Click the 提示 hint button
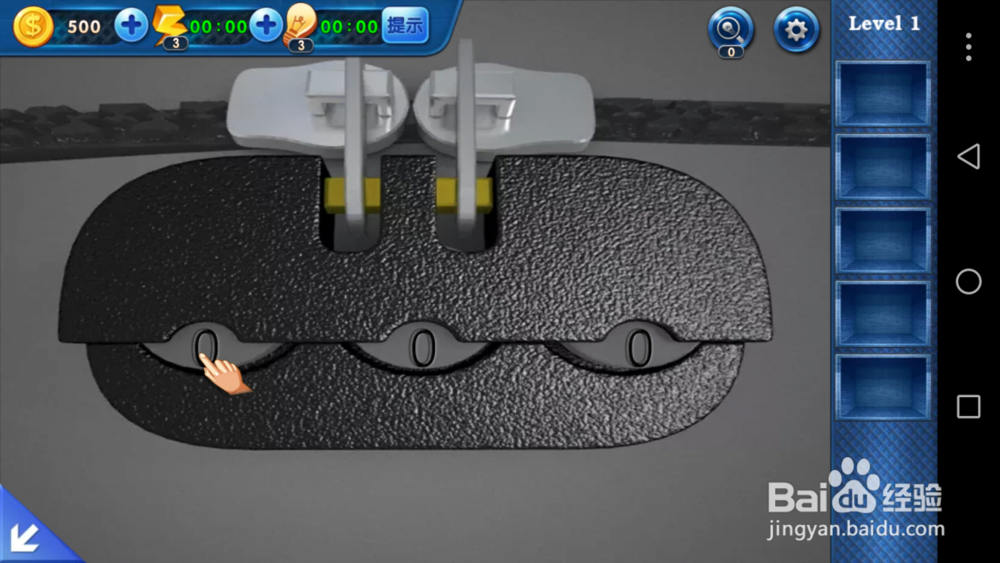This screenshot has height=563, width=1000. coord(405,26)
